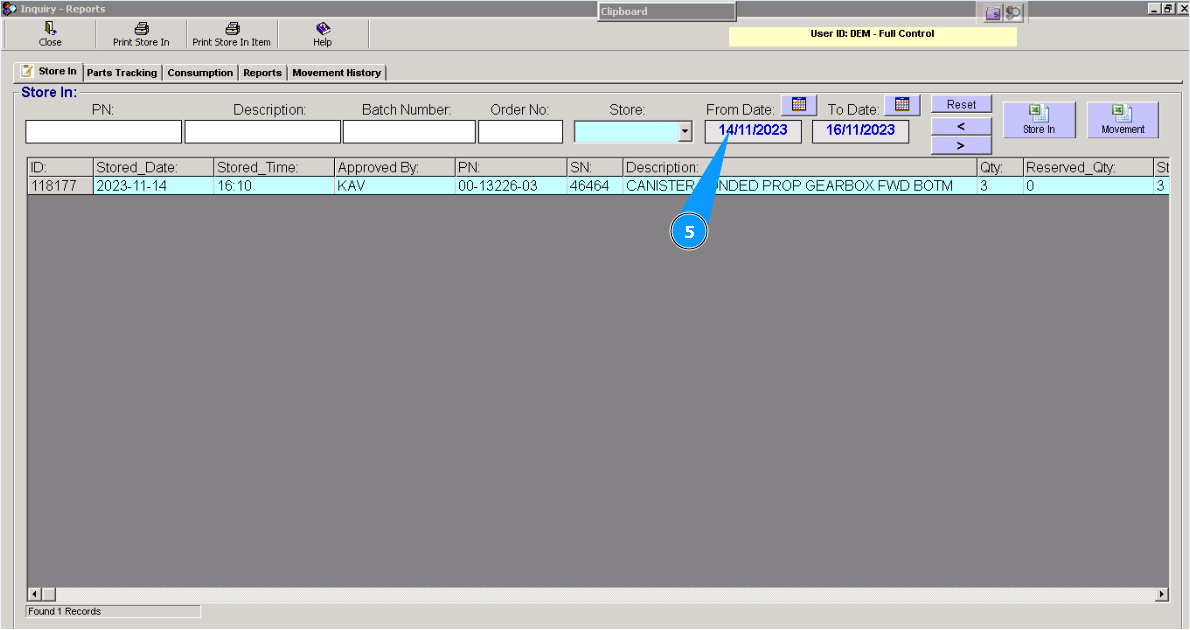Focus the Order No field
Screen dimensions: 1190x630
521,131
